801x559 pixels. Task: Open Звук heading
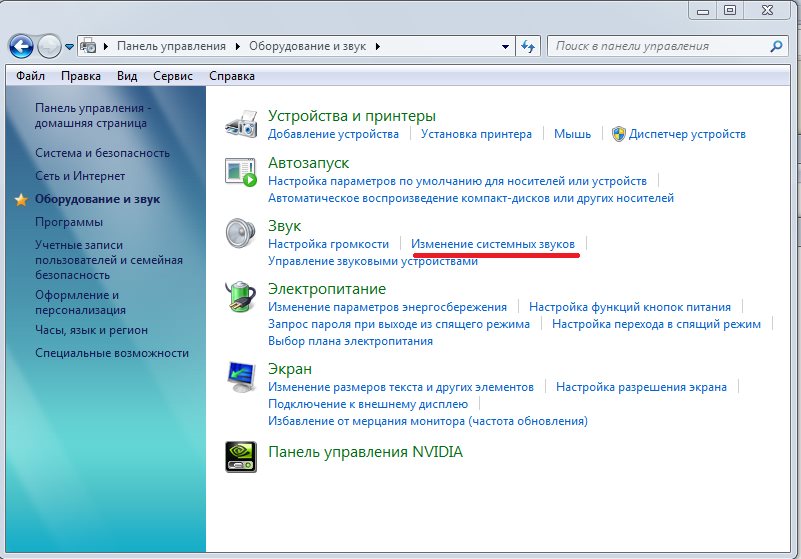(x=285, y=226)
